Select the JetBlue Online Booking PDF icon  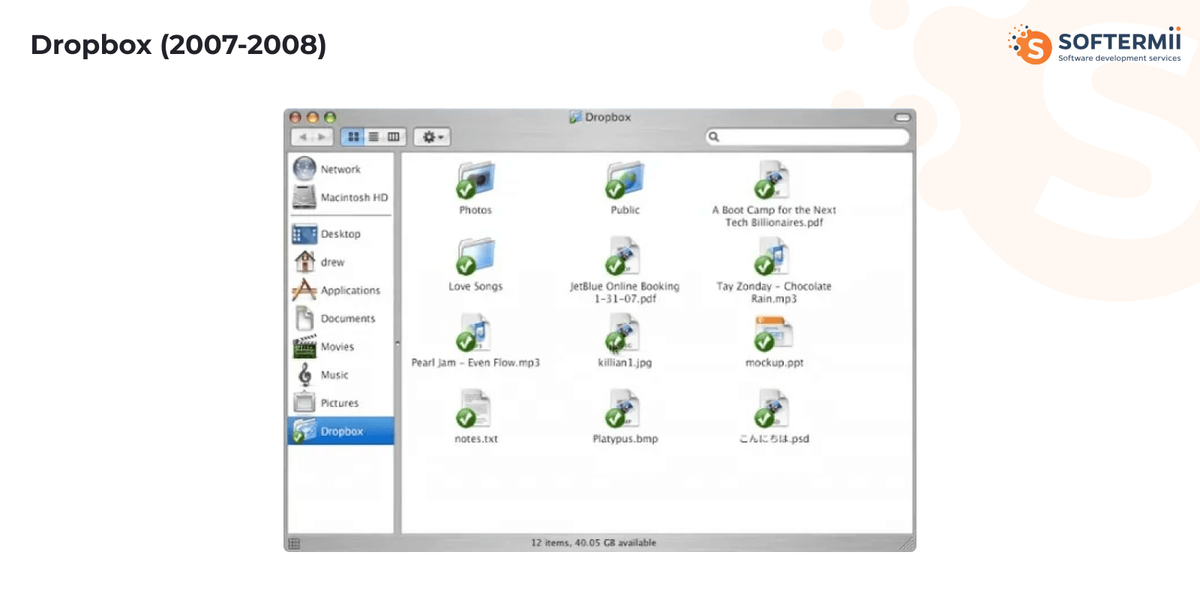point(624,257)
